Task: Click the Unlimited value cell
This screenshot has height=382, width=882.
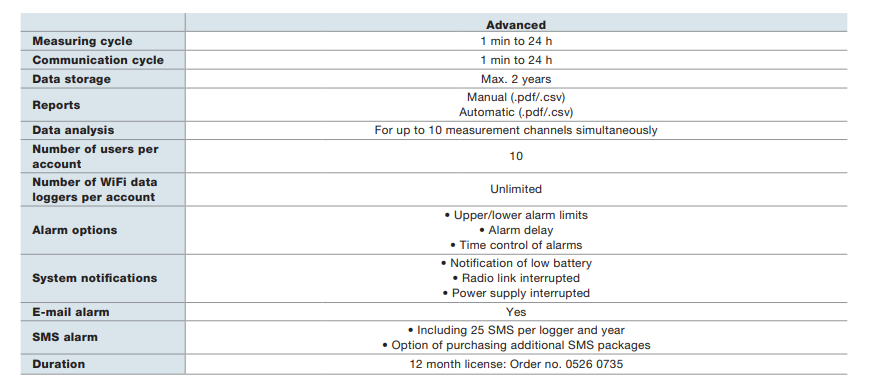Action: pyautogui.click(x=516, y=189)
